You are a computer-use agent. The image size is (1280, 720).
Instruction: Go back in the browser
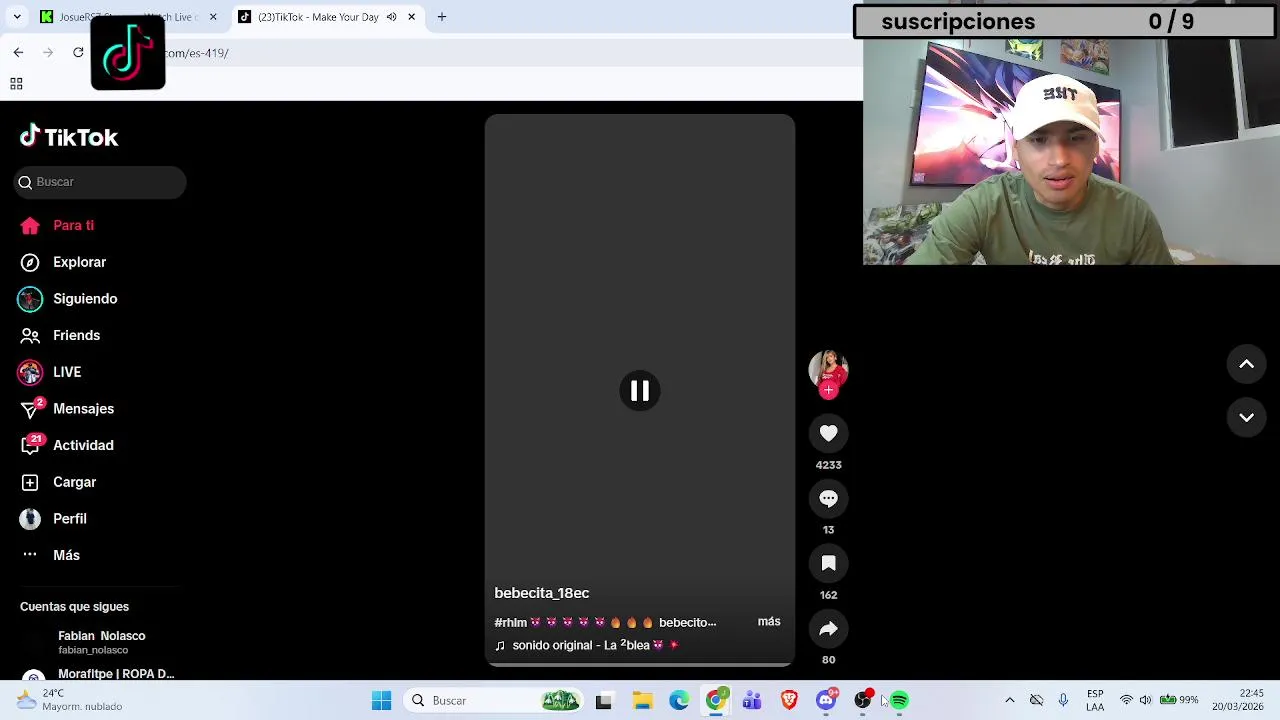[18, 52]
